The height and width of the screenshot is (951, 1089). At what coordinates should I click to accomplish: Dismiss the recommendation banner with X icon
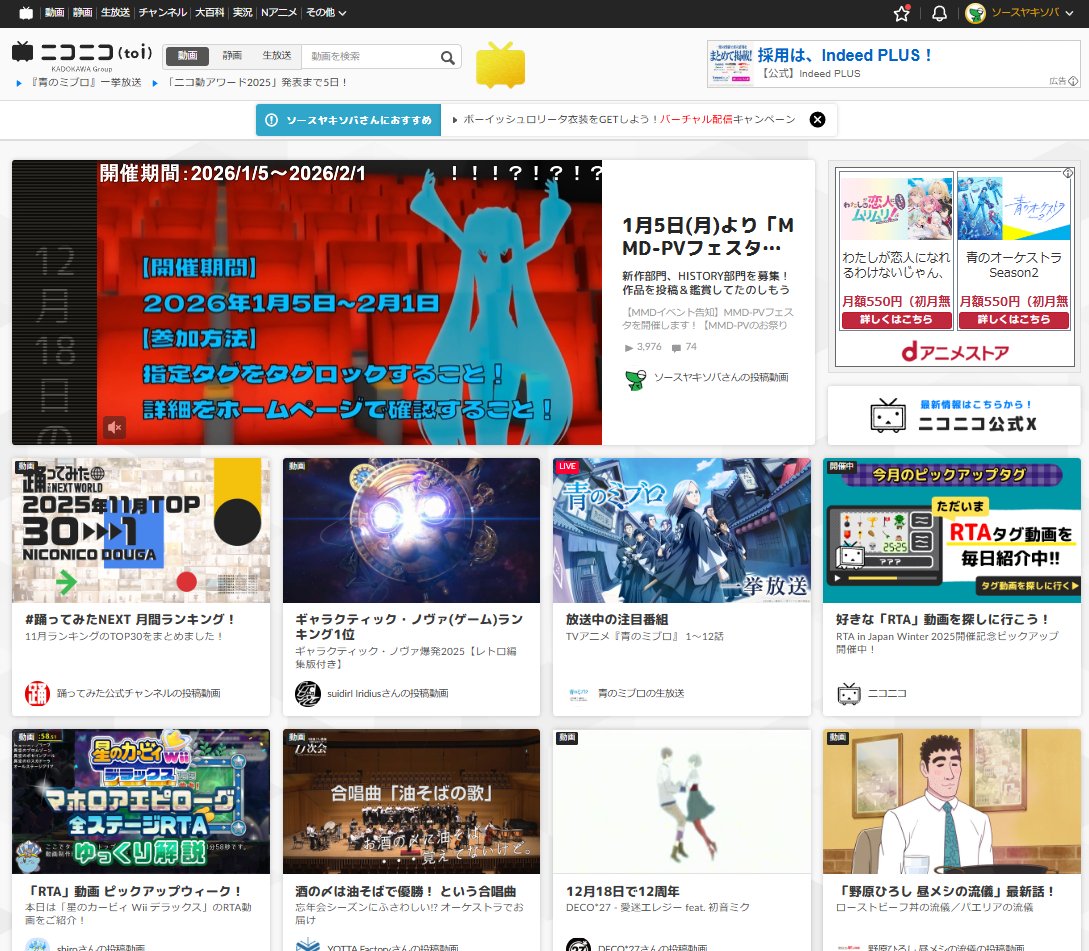[x=817, y=119]
